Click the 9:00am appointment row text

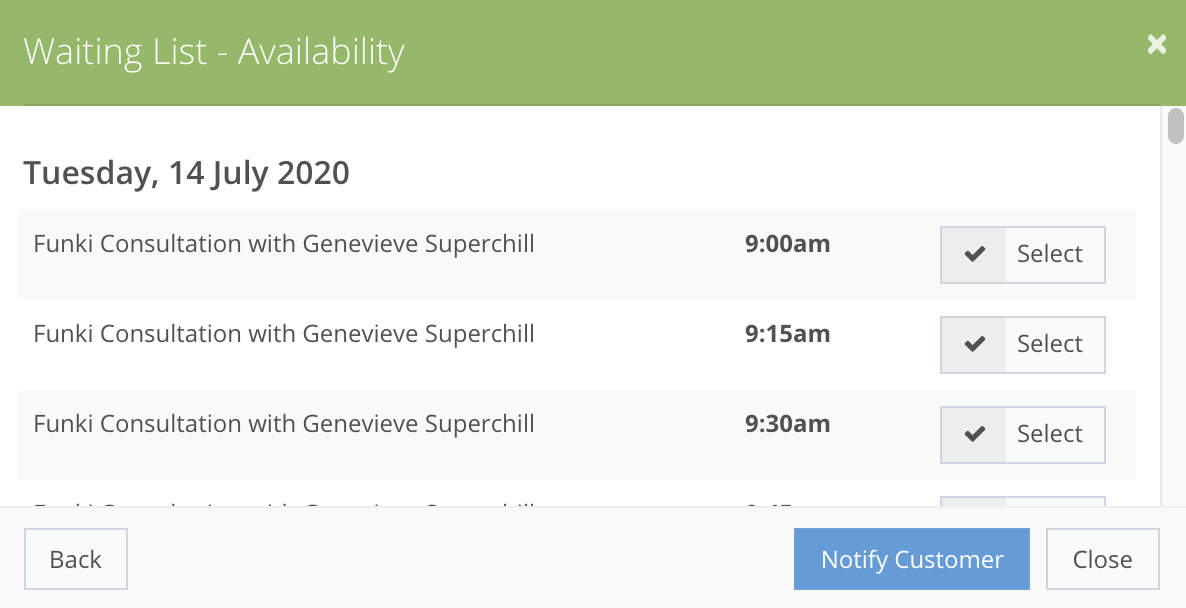coord(284,243)
